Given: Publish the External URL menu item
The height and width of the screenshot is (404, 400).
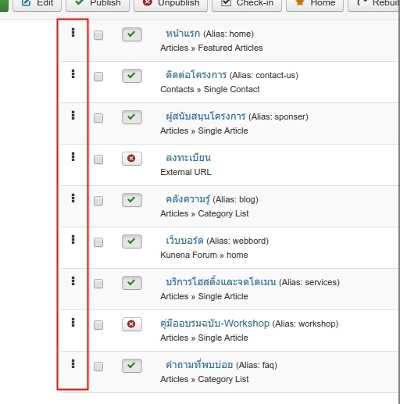Looking at the screenshot, I should coord(132,158).
